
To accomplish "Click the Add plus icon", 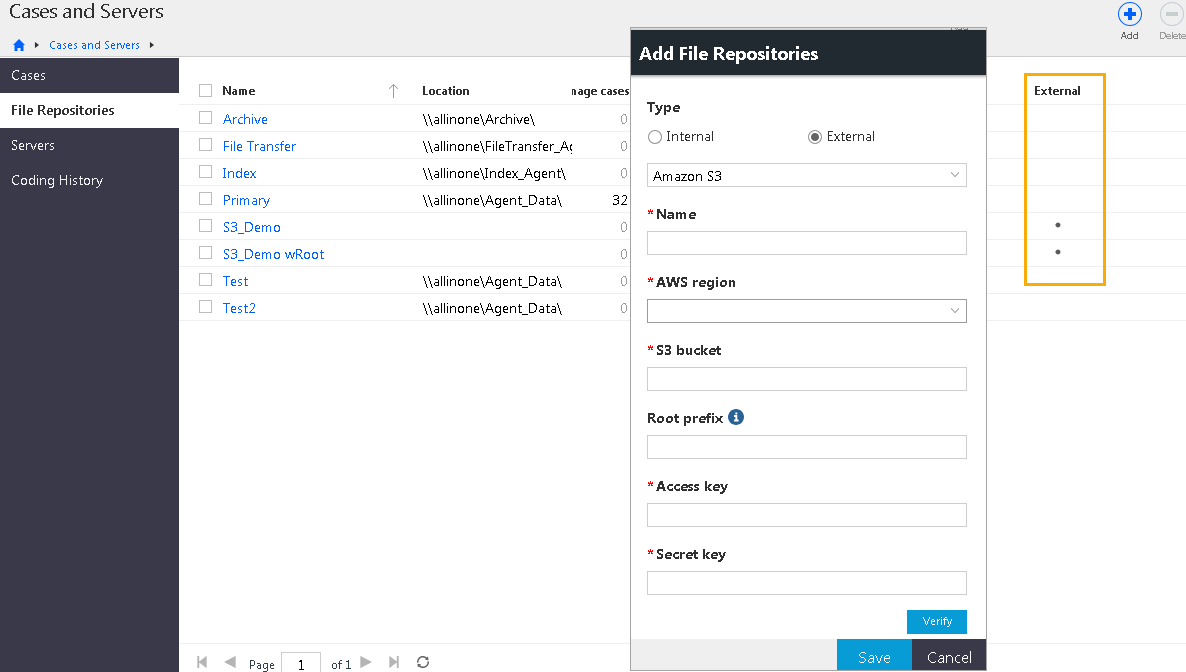I will (1129, 15).
